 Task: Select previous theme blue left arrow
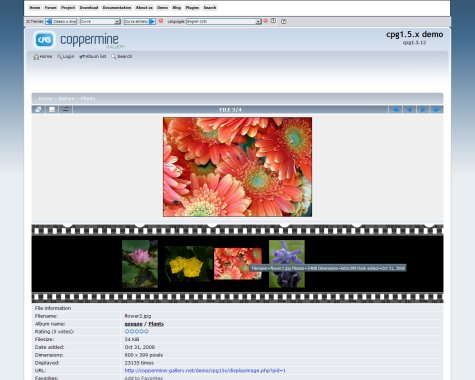[x=49, y=21]
